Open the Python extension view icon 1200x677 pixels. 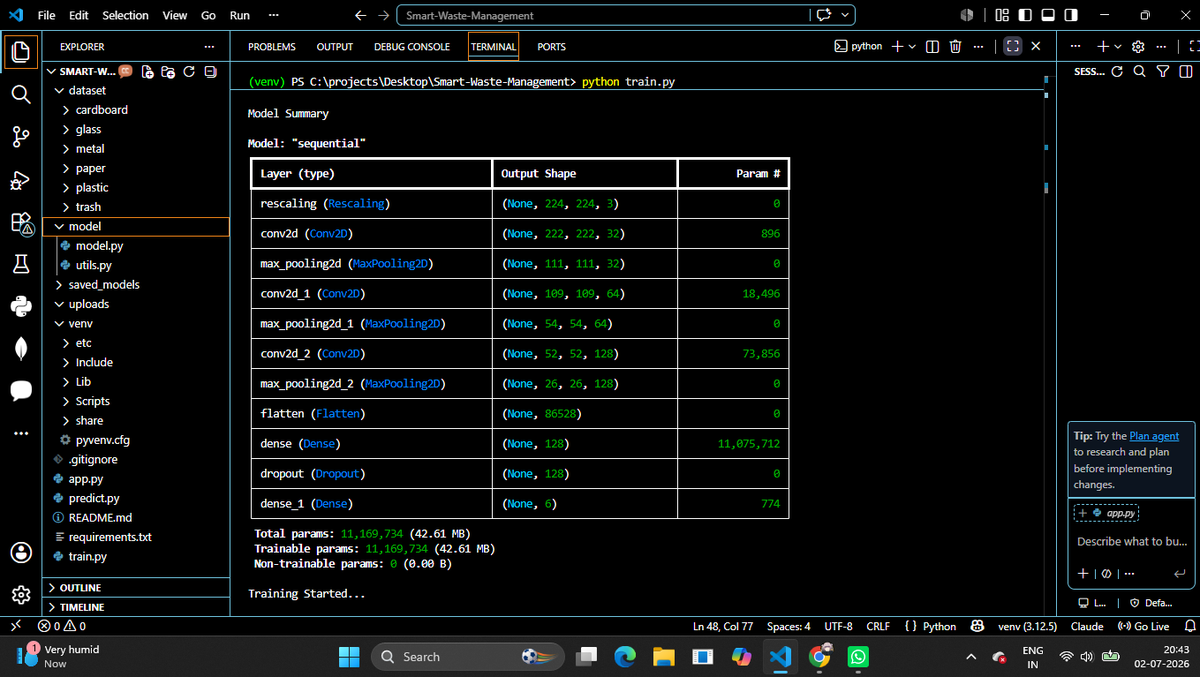pos(21,306)
